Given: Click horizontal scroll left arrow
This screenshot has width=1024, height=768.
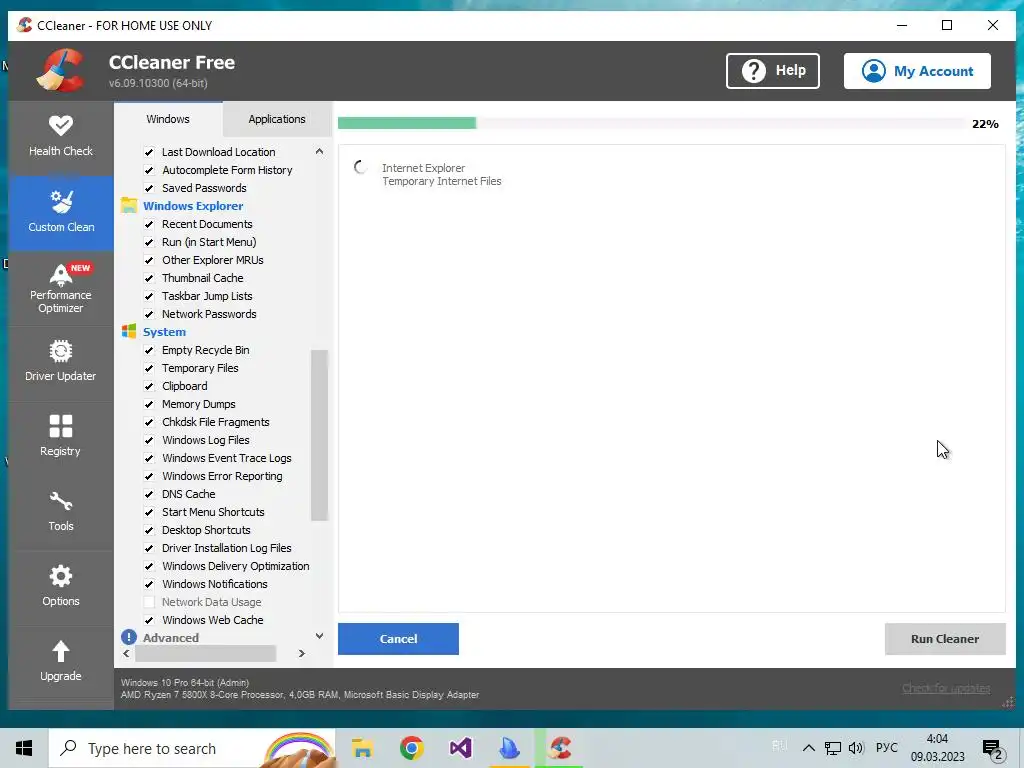Looking at the screenshot, I should click(126, 653).
